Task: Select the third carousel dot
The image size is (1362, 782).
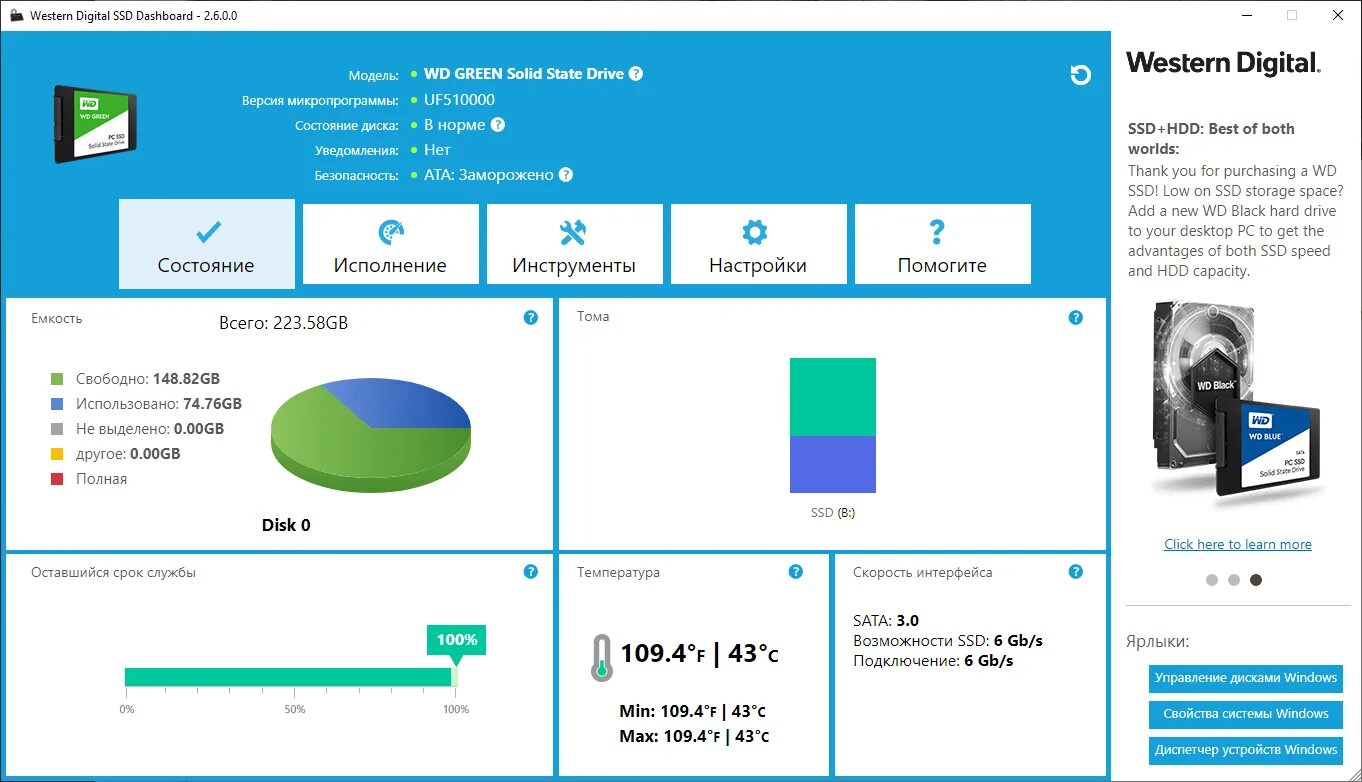Action: 1255,579
